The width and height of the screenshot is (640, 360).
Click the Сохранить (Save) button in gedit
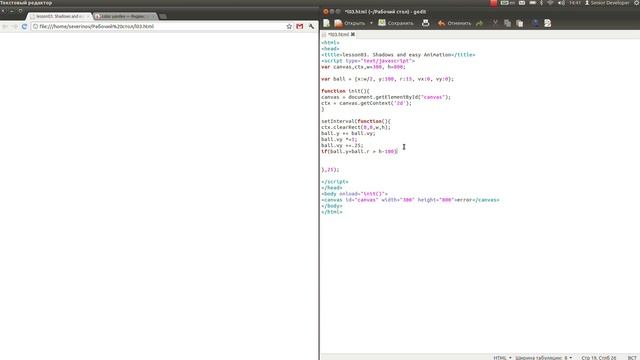[x=396, y=23]
